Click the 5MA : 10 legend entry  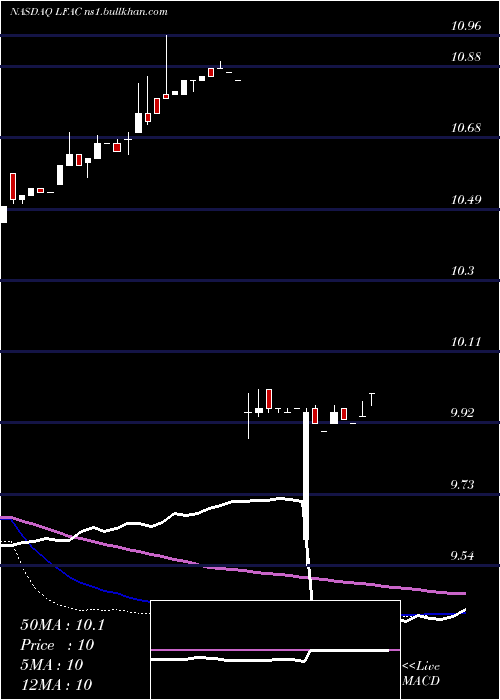click(x=52, y=665)
